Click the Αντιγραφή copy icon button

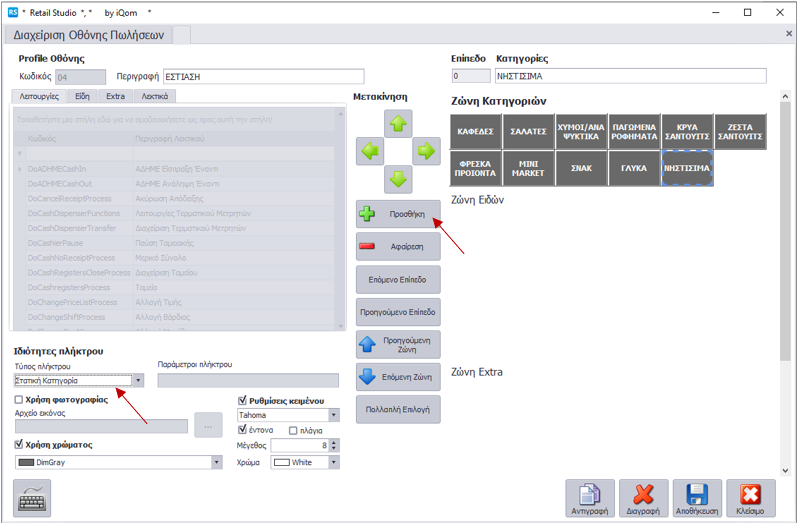(590, 498)
